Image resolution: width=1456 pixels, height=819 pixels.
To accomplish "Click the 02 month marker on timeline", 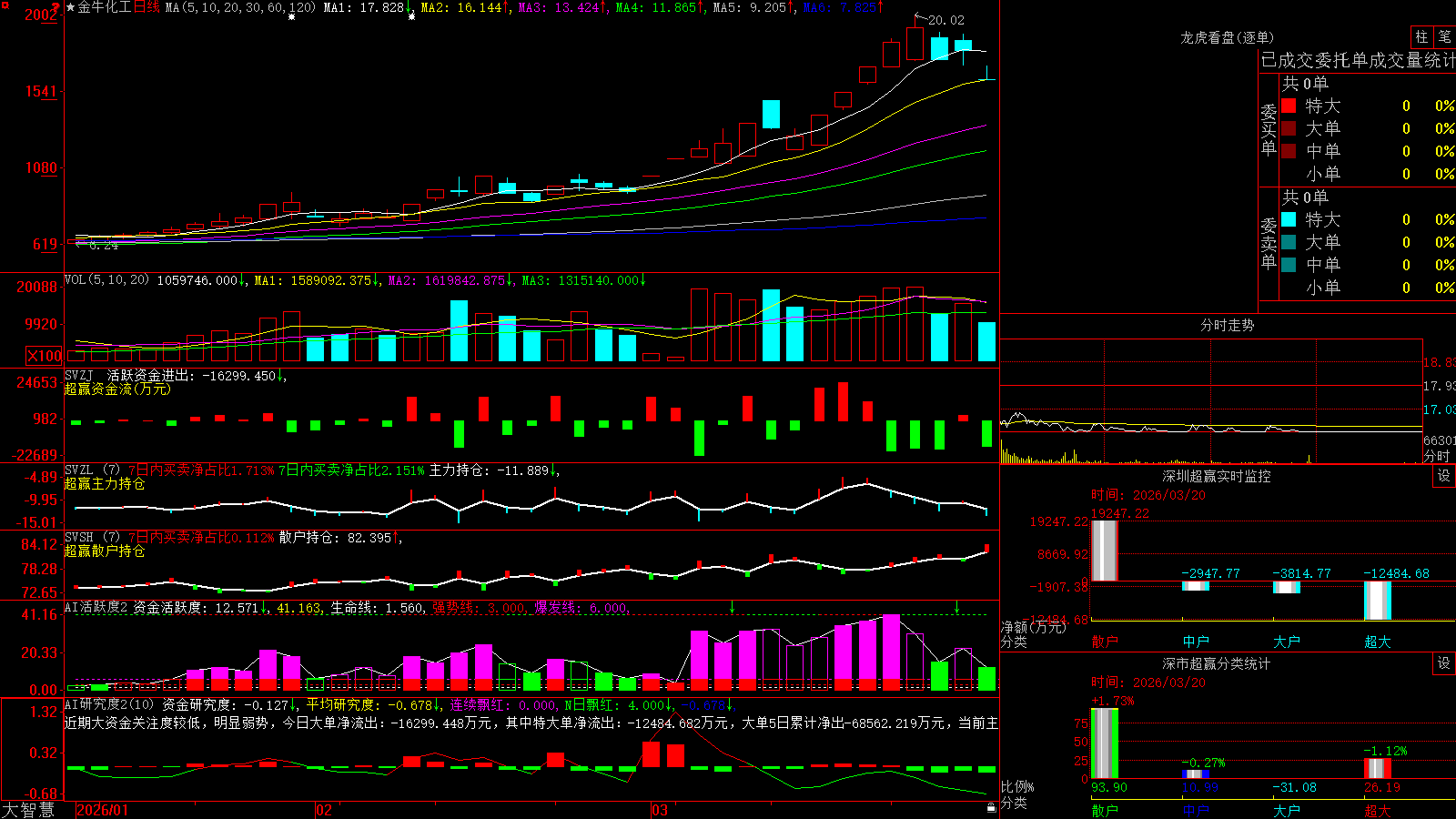I will [323, 810].
